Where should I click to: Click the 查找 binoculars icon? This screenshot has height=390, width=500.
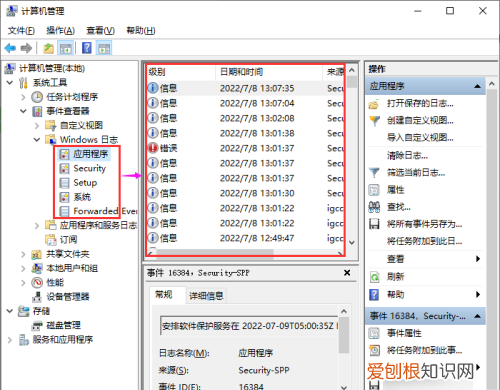click(x=374, y=207)
